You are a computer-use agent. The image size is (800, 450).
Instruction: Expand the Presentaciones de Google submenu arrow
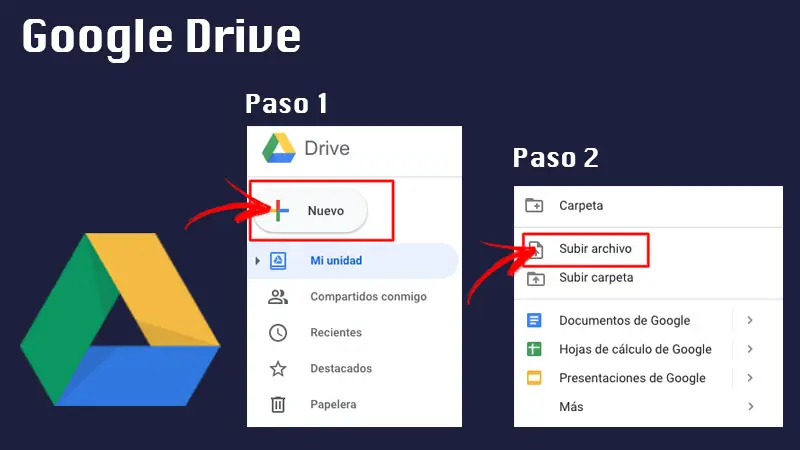pos(750,378)
